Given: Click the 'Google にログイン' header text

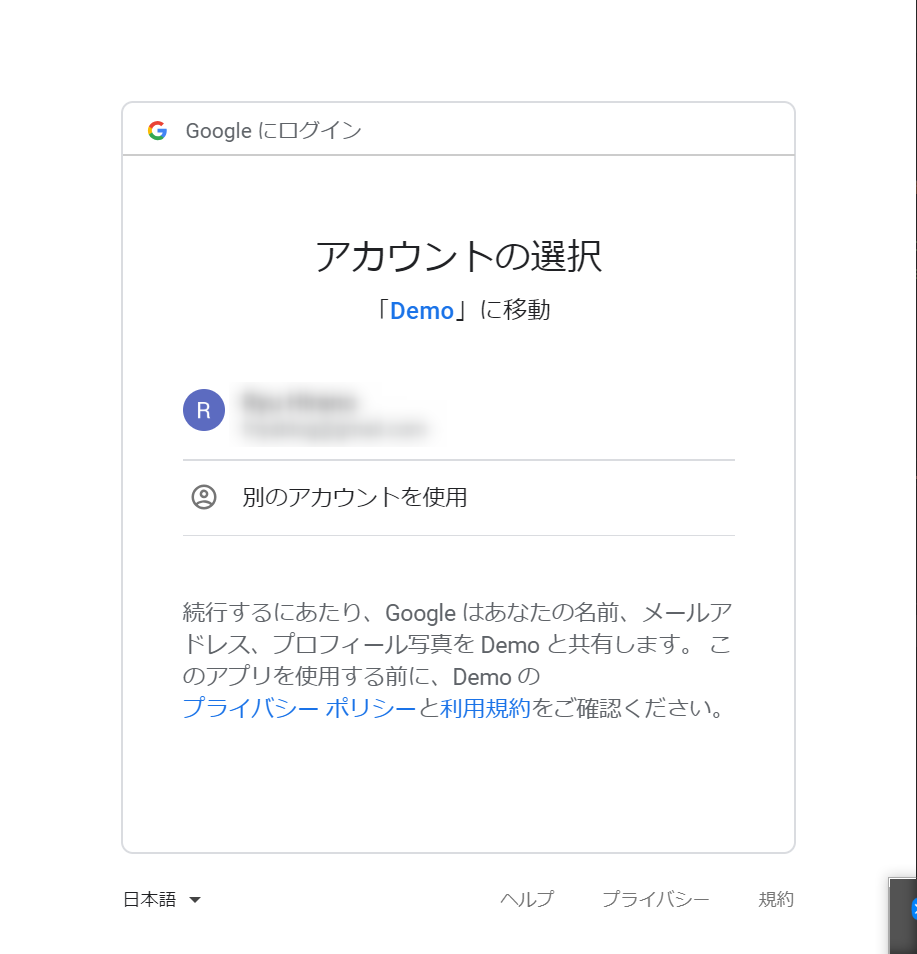Looking at the screenshot, I should tap(273, 131).
